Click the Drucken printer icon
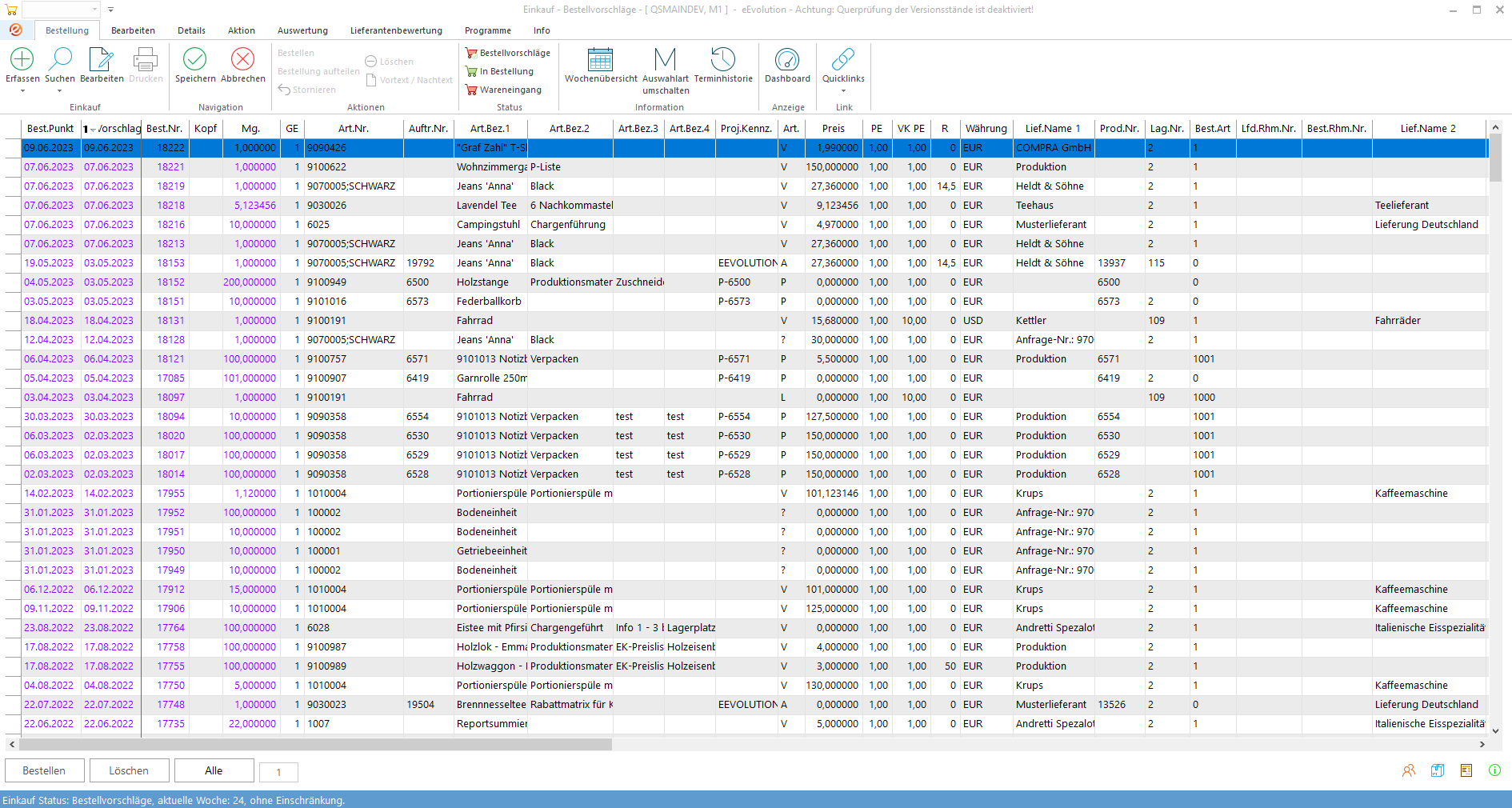 tap(146, 59)
